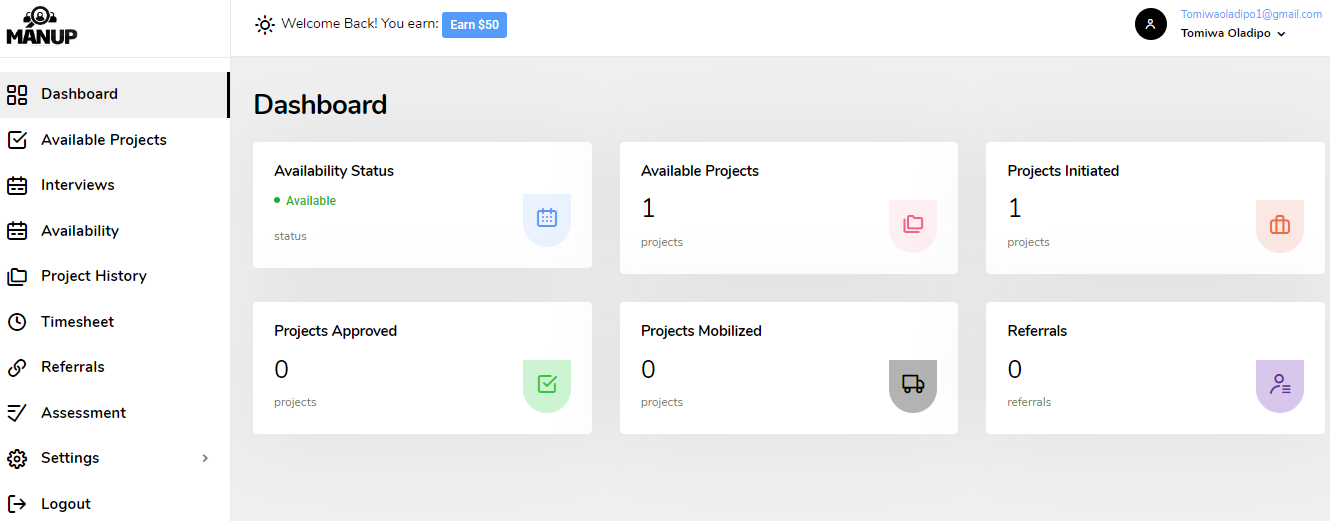Click the Logout arrow icon in sidebar
This screenshot has width=1330, height=521.
pyautogui.click(x=17, y=504)
